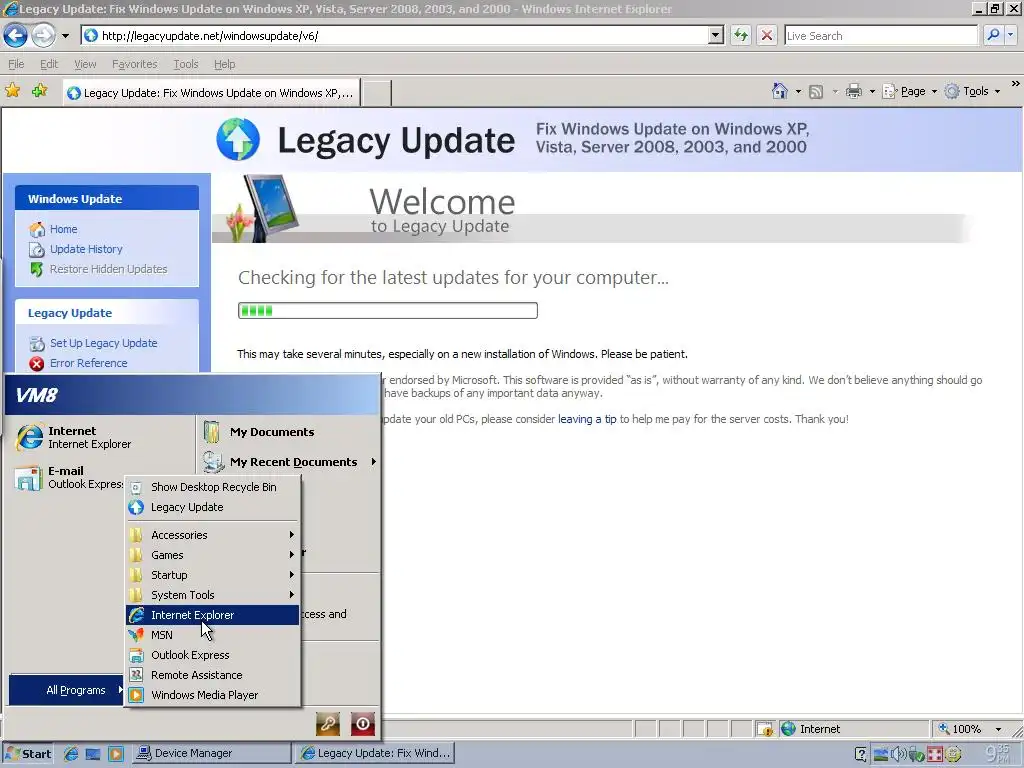This screenshot has height=768, width=1024.
Task: Click the Log Off key icon
Action: point(328,724)
